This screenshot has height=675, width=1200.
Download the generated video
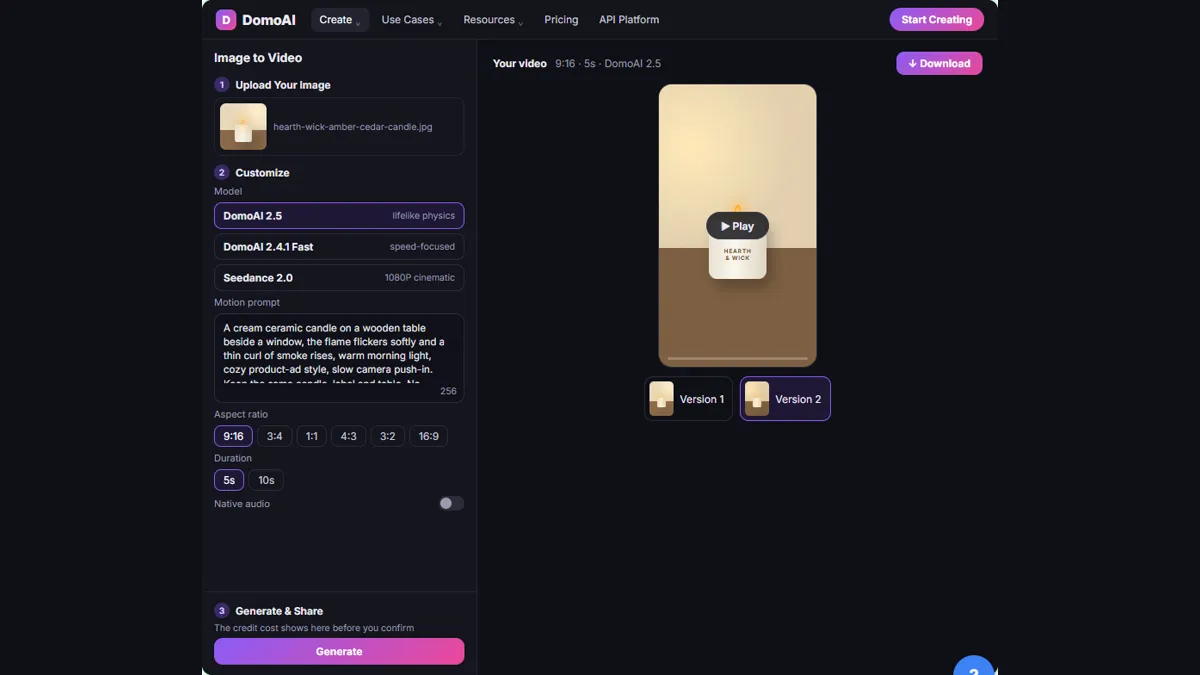click(x=939, y=63)
